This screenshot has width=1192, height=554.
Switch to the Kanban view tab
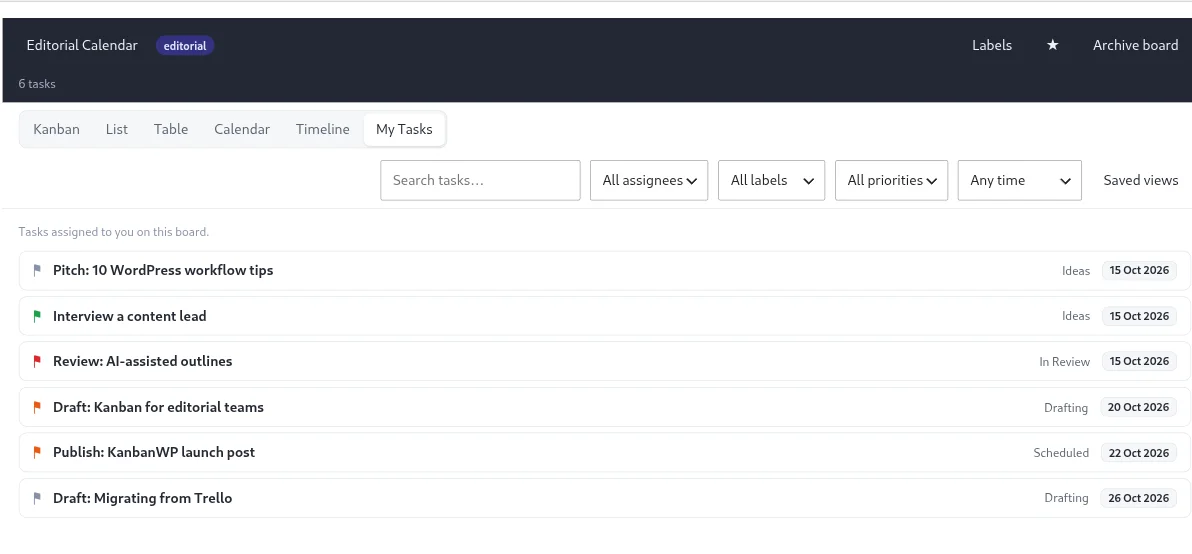pos(56,129)
